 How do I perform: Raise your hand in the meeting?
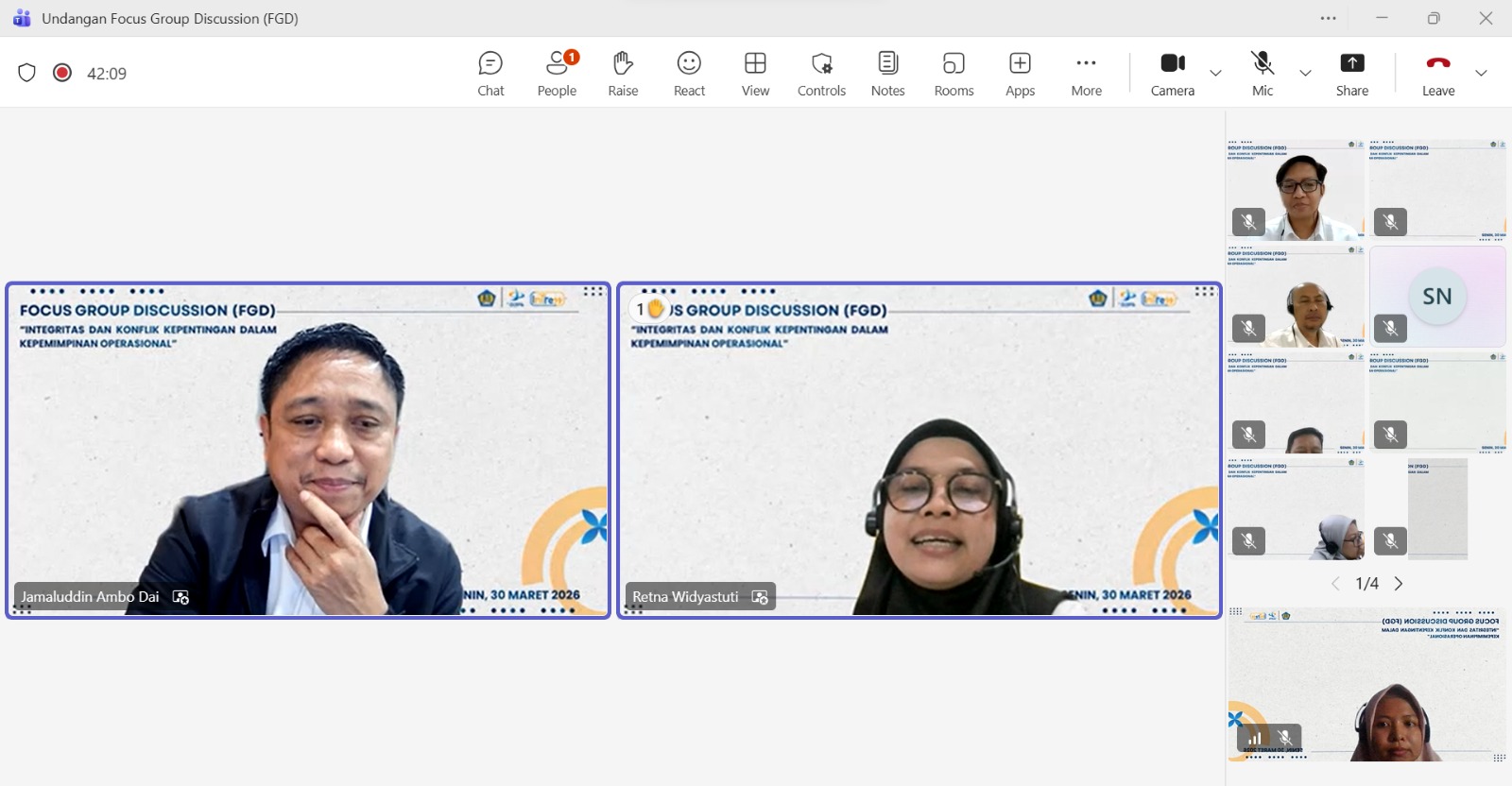click(x=623, y=74)
